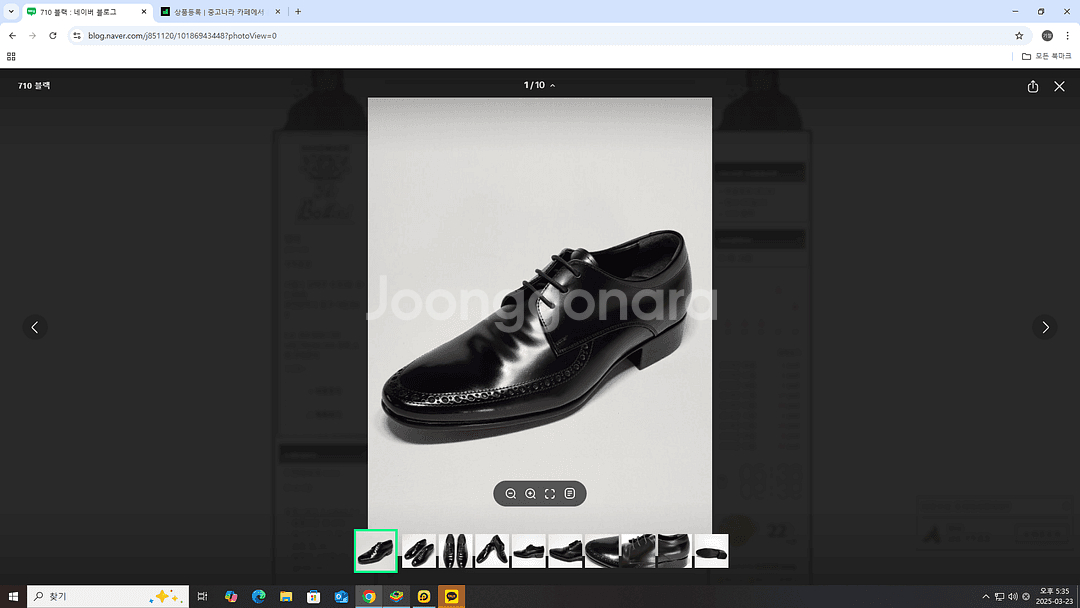
Task: Select the tenth thumbnail showing the sole
Action: (711, 551)
